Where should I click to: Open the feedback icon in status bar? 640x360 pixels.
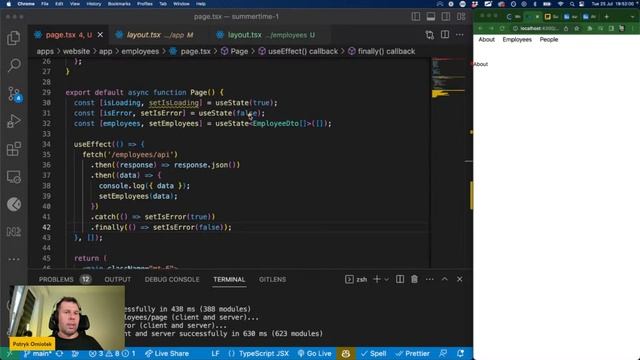click(x=443, y=353)
